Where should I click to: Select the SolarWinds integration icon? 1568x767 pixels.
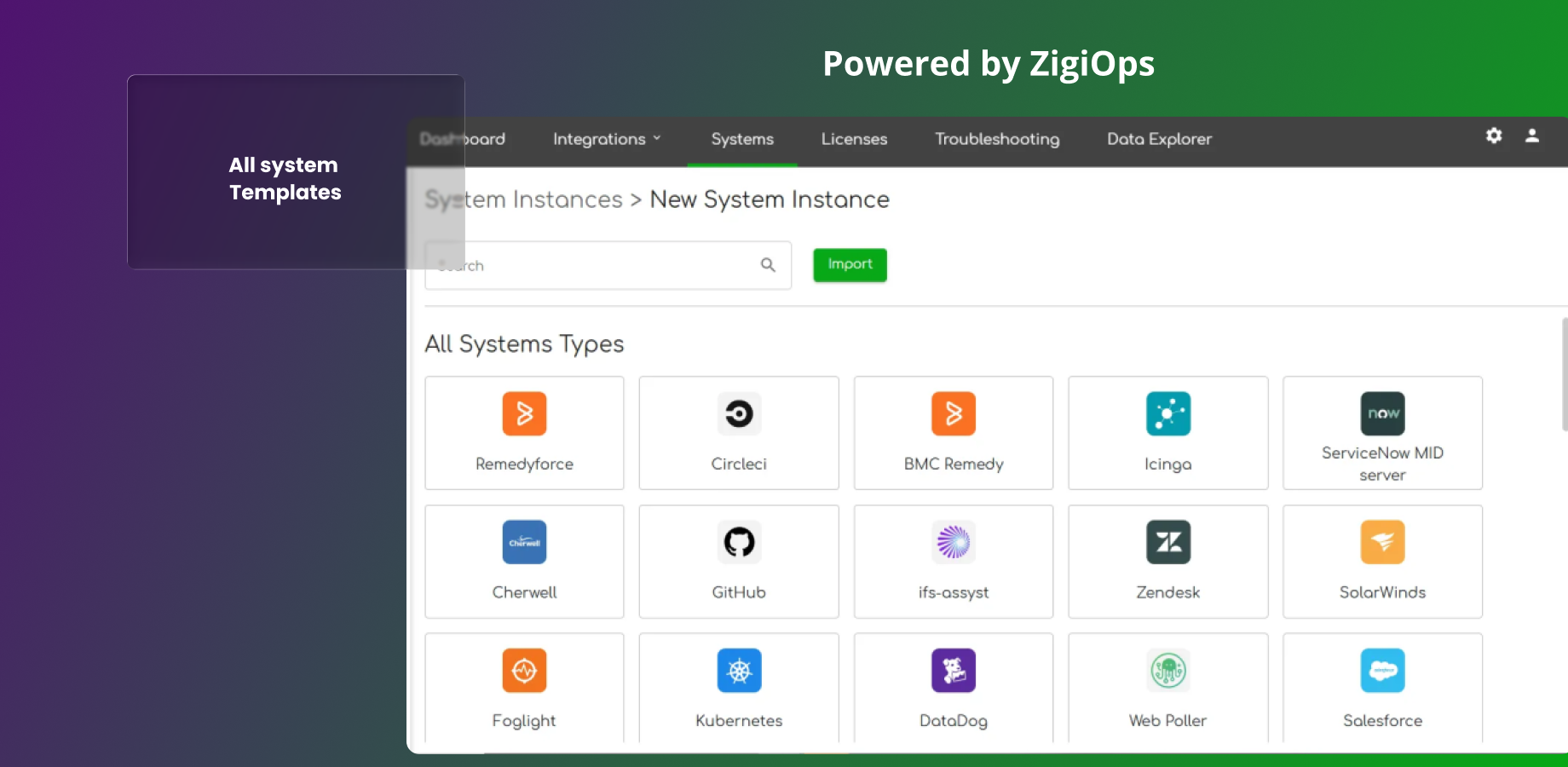point(1382,542)
